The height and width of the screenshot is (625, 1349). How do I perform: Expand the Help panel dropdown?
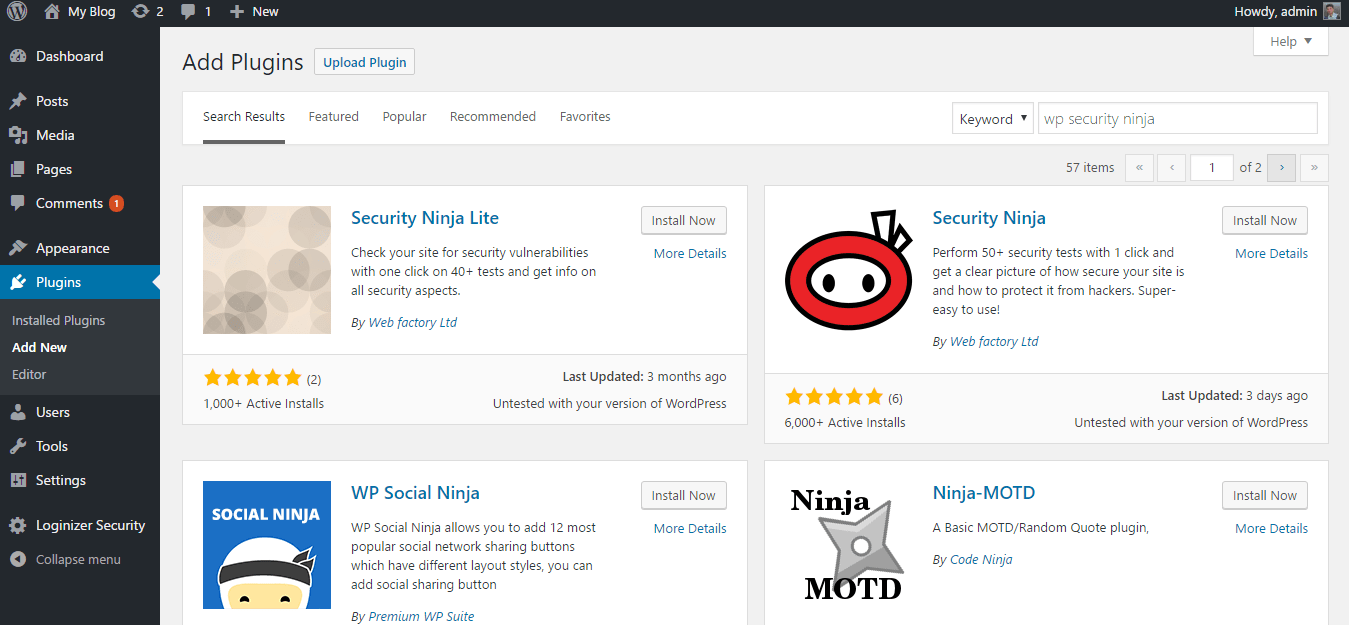coord(1291,41)
